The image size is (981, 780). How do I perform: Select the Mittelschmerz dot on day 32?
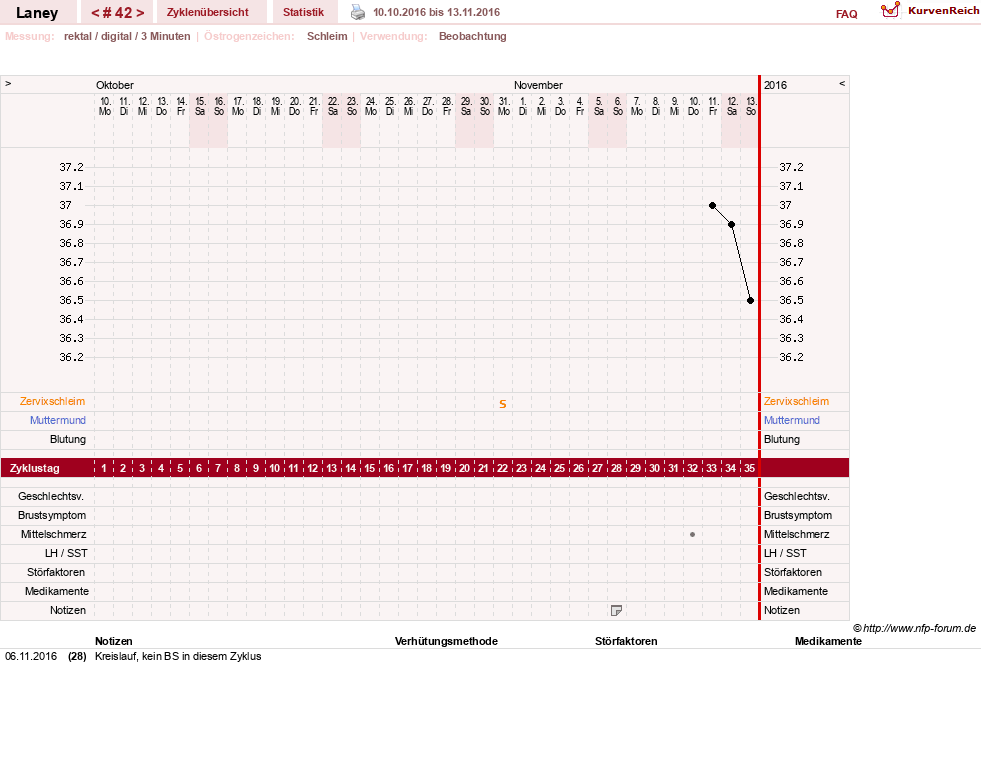point(692,534)
